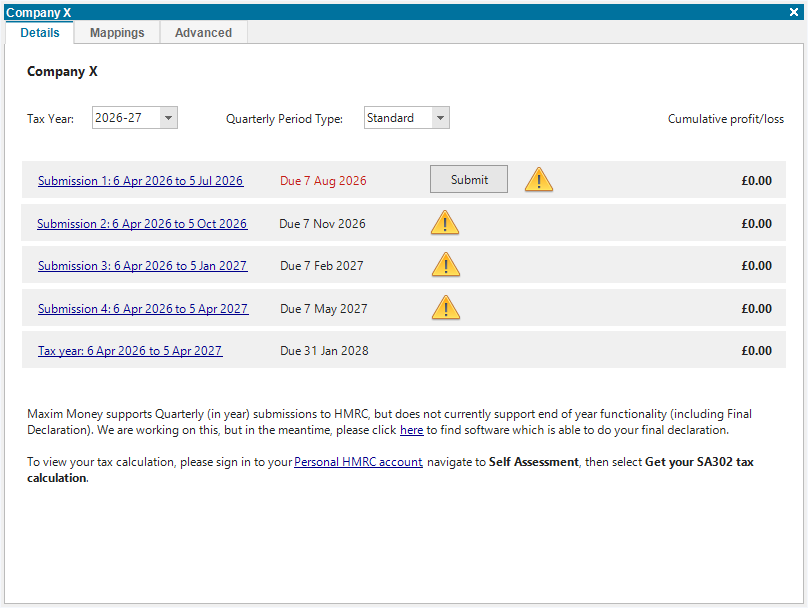The width and height of the screenshot is (808, 608).
Task: Click the £0.00 amount in the Tax year row
Action: pyautogui.click(x=756, y=351)
